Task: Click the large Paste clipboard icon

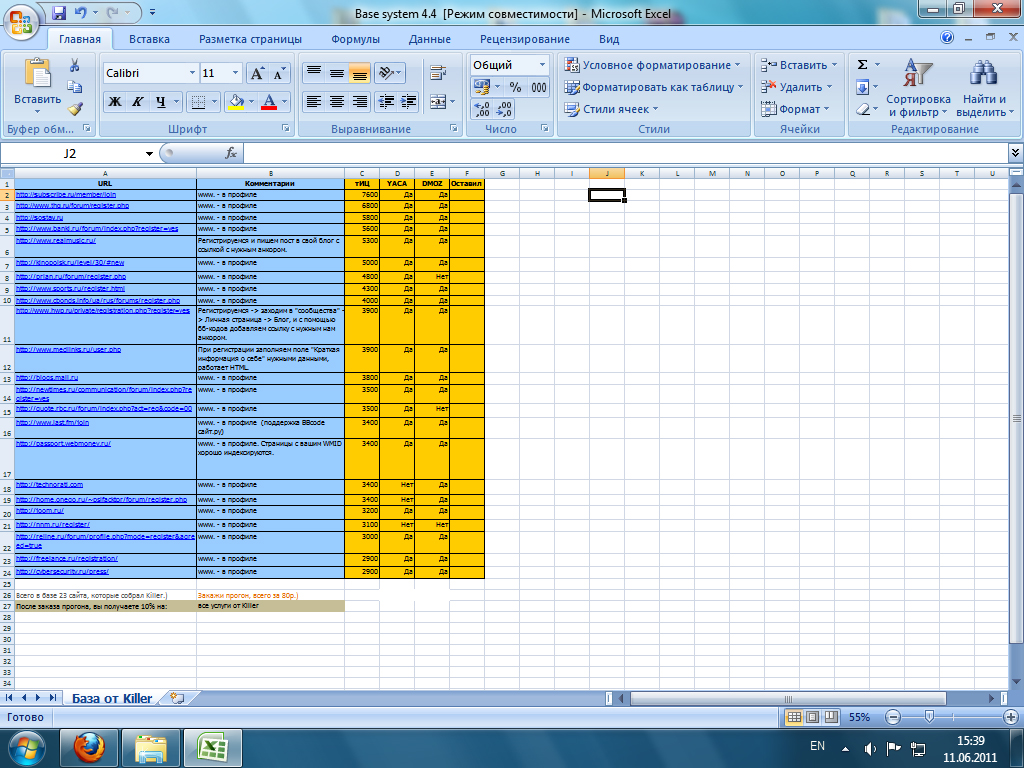Action: 37,73
